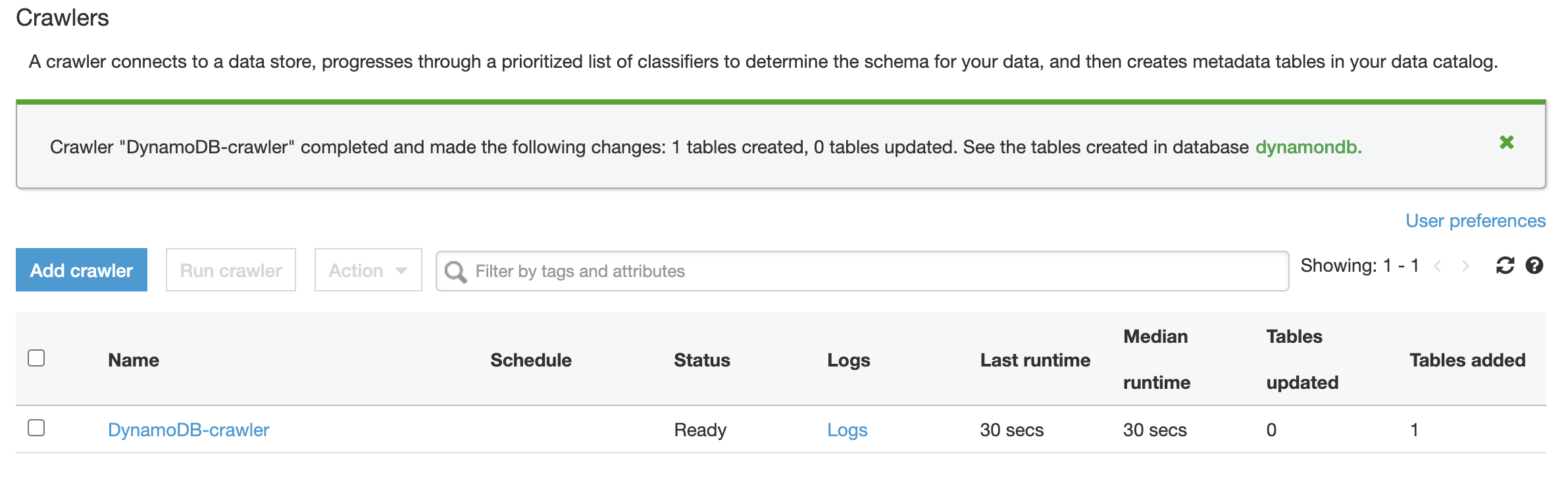Click the Add crawler button
This screenshot has height=479, width=1568.
[x=82, y=270]
